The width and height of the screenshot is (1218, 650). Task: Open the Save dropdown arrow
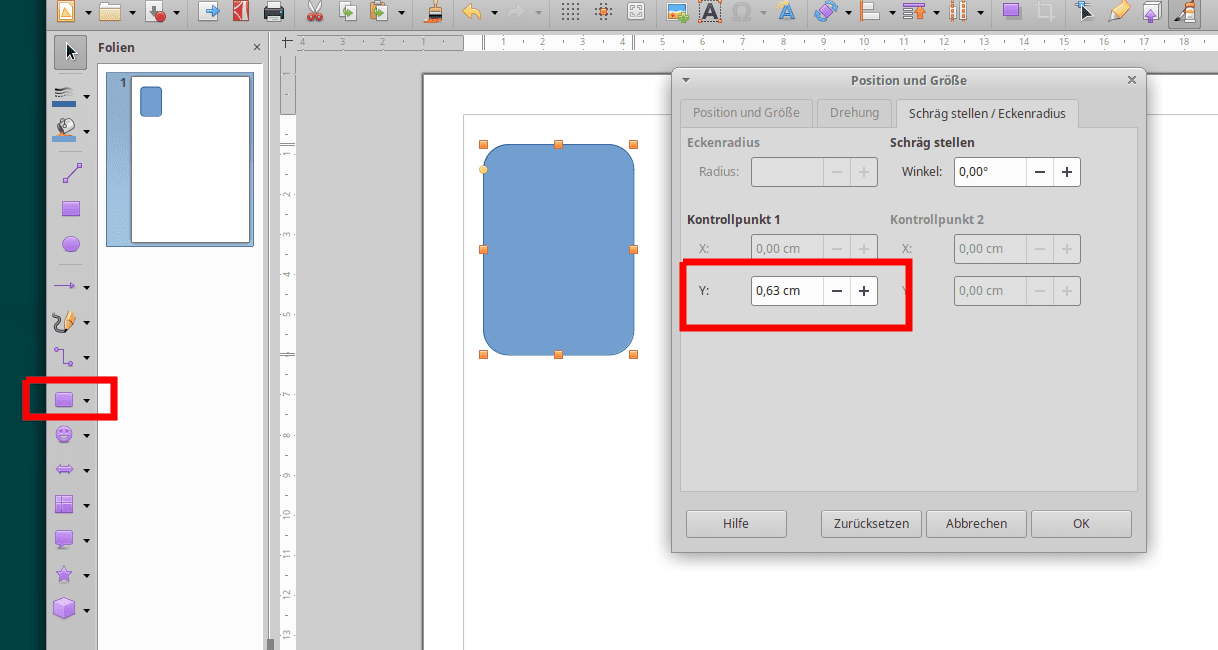coord(178,13)
